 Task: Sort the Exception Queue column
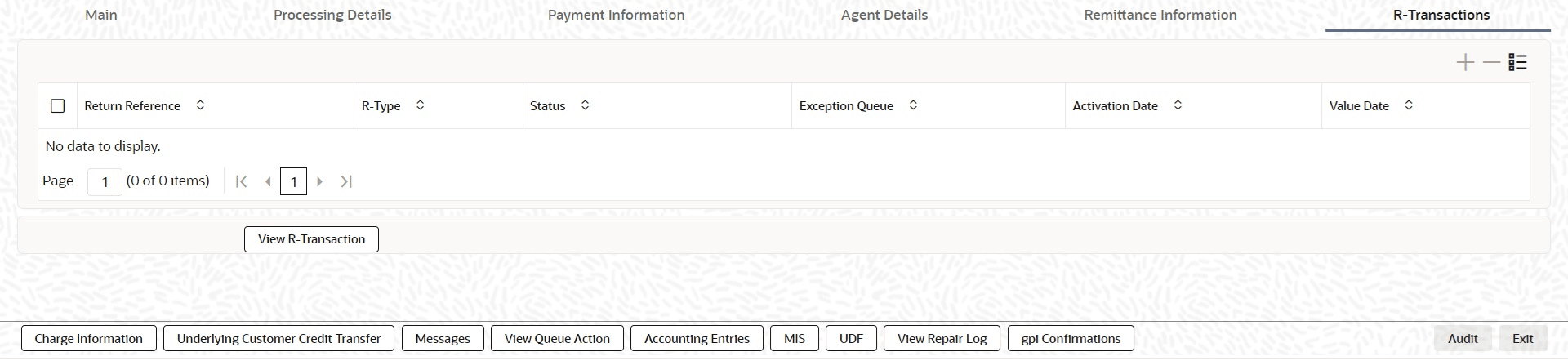coord(913,105)
